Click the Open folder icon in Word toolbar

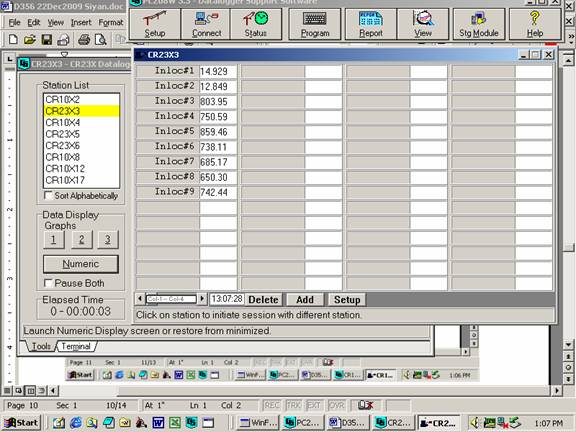tap(30, 39)
